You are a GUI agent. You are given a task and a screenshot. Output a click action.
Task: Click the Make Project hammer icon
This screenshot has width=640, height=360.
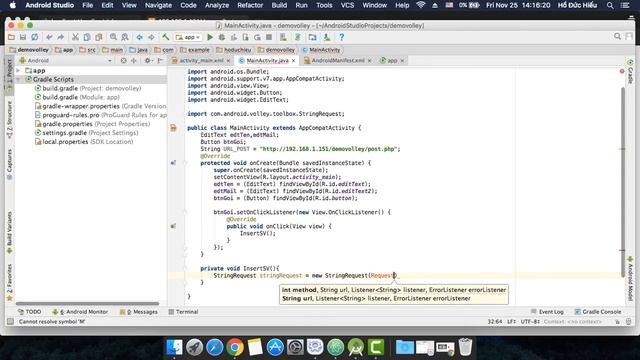(x=165, y=37)
